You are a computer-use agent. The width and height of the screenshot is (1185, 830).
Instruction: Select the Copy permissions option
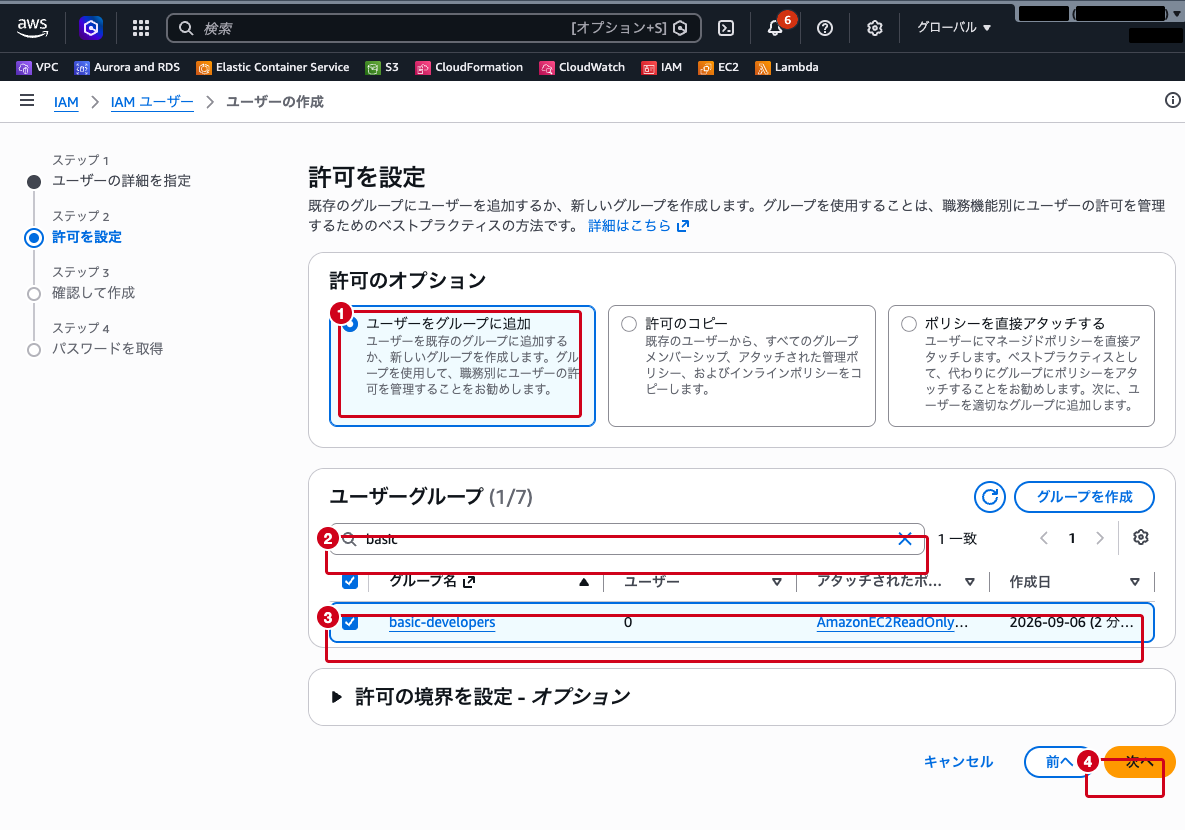(x=741, y=366)
